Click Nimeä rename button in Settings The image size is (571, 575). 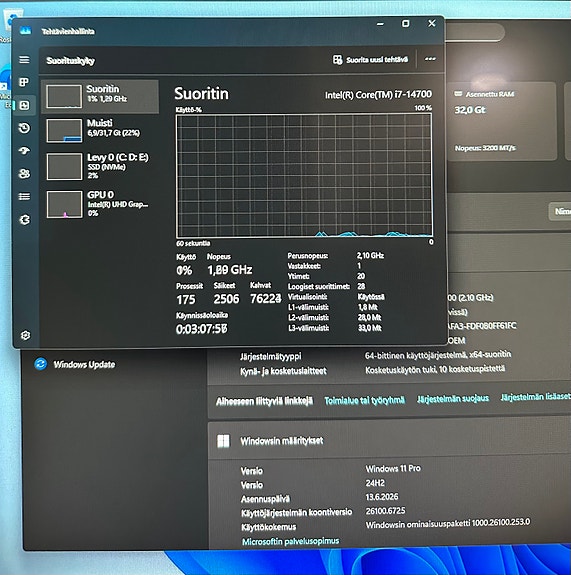coord(560,212)
